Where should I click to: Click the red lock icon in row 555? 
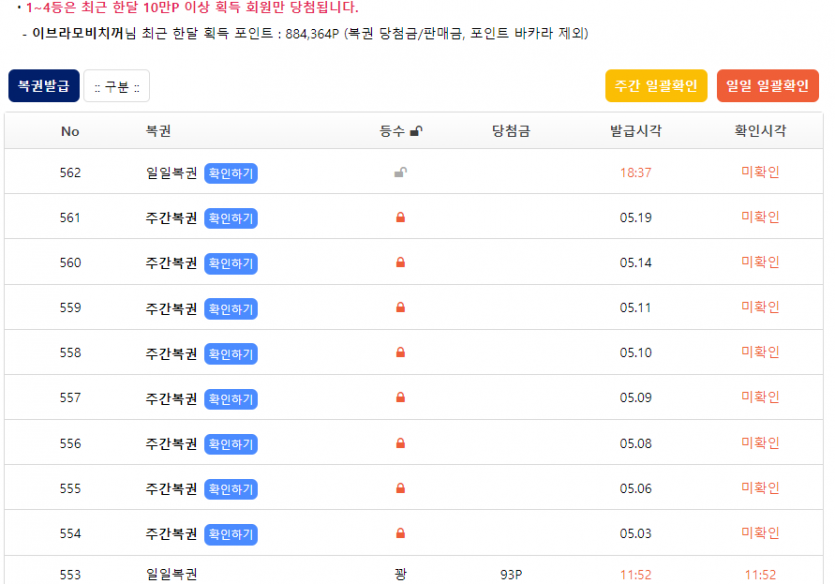(x=400, y=488)
